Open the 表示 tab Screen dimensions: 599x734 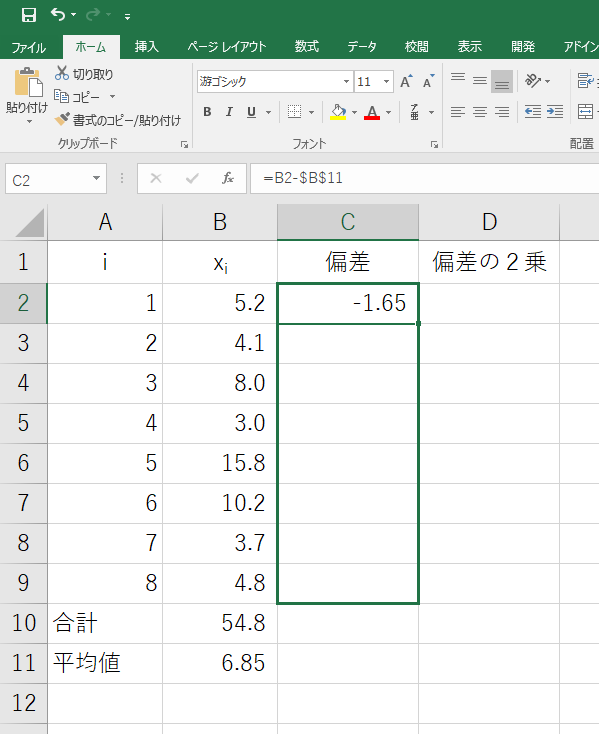(470, 47)
